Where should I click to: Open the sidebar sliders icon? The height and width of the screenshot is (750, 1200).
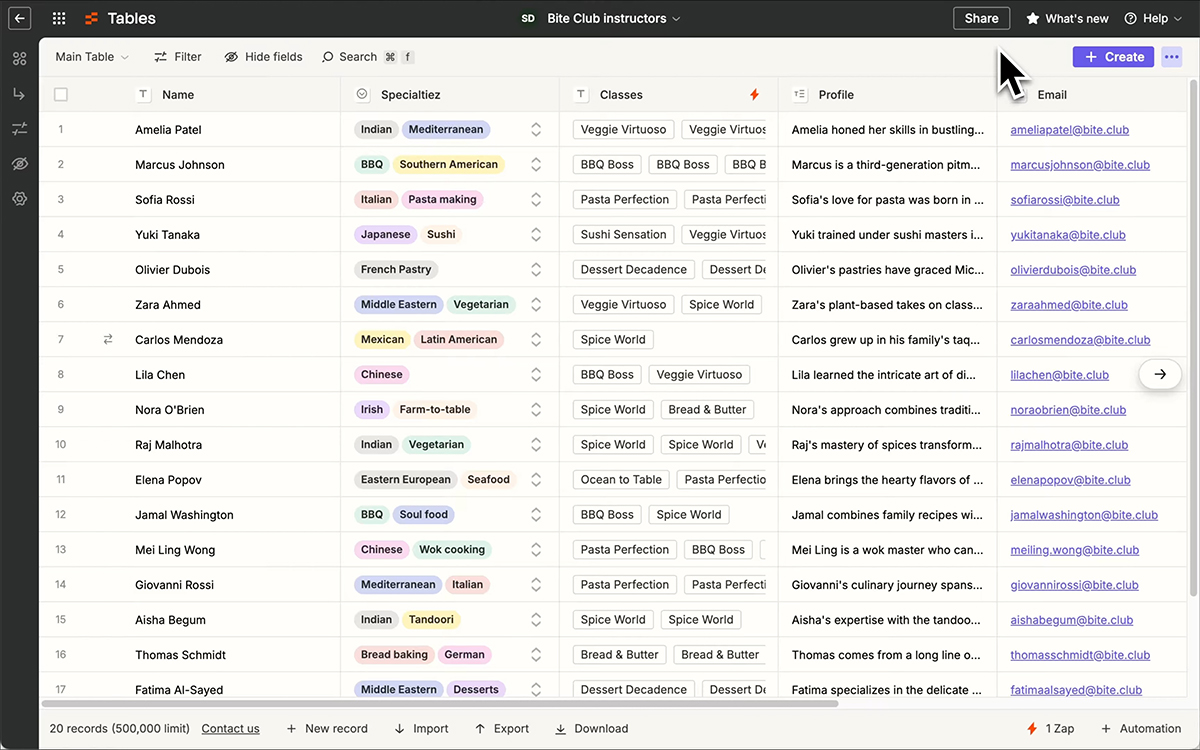tap(20, 129)
